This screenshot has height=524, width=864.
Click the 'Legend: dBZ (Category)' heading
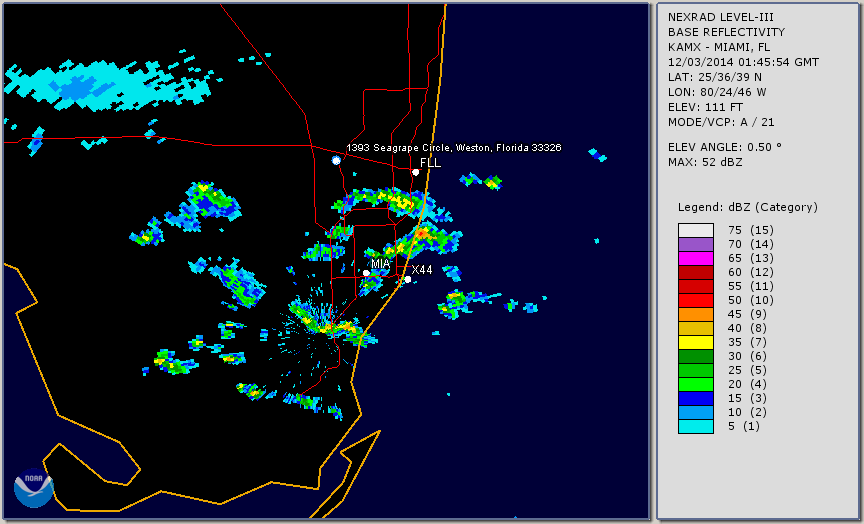tap(748, 208)
